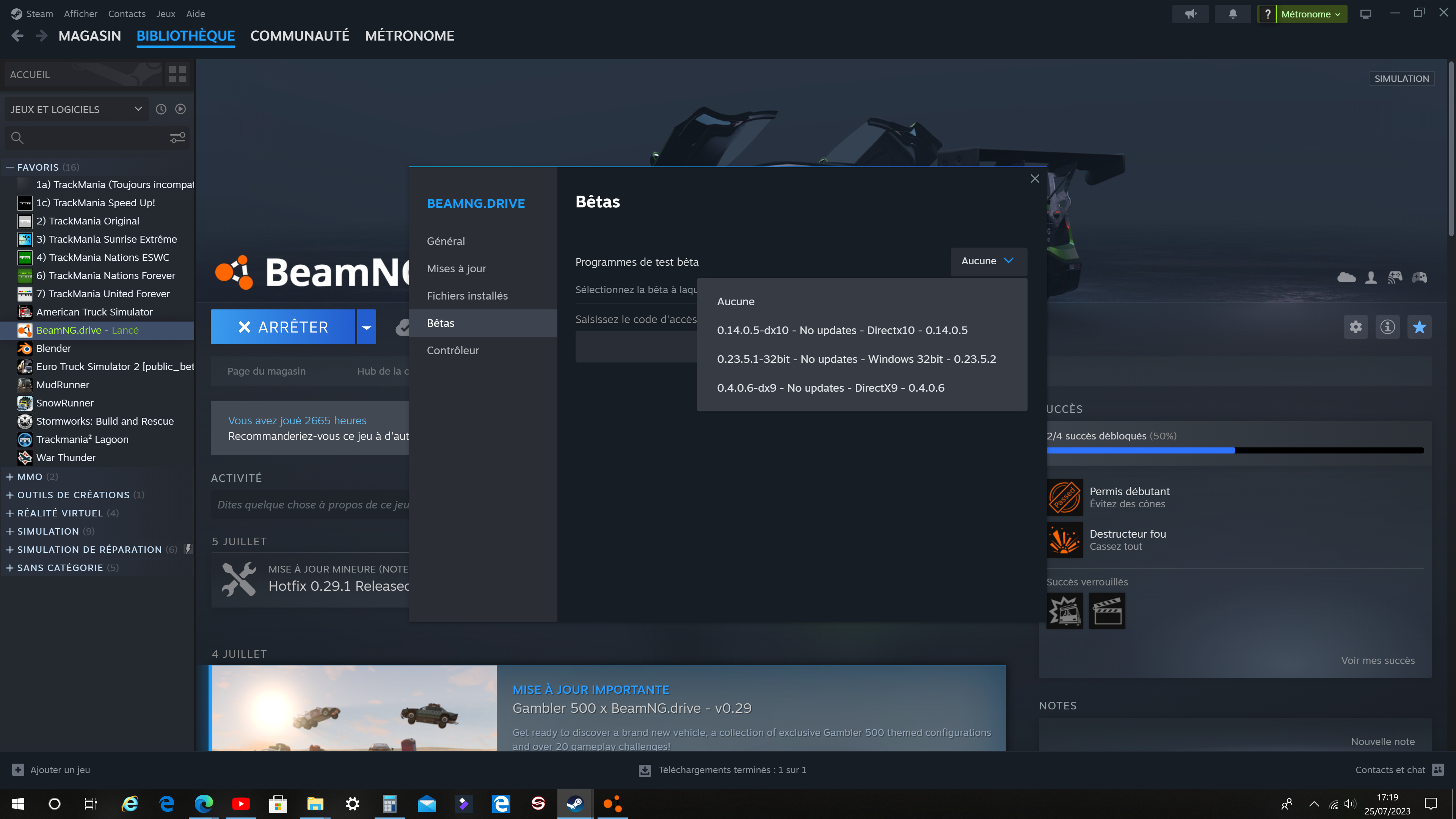The width and height of the screenshot is (1456, 819).
Task: Click the locked food truck achievement icon
Action: (1065, 610)
